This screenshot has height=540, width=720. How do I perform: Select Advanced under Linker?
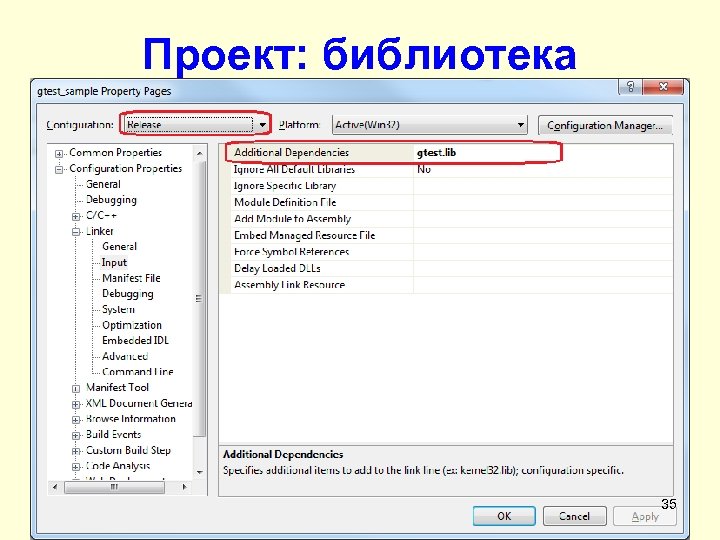125,356
